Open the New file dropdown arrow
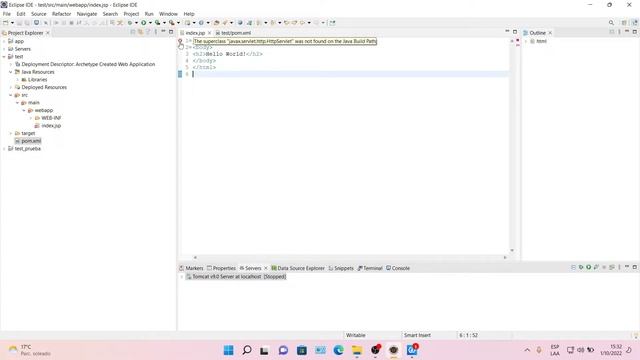 (12, 23)
